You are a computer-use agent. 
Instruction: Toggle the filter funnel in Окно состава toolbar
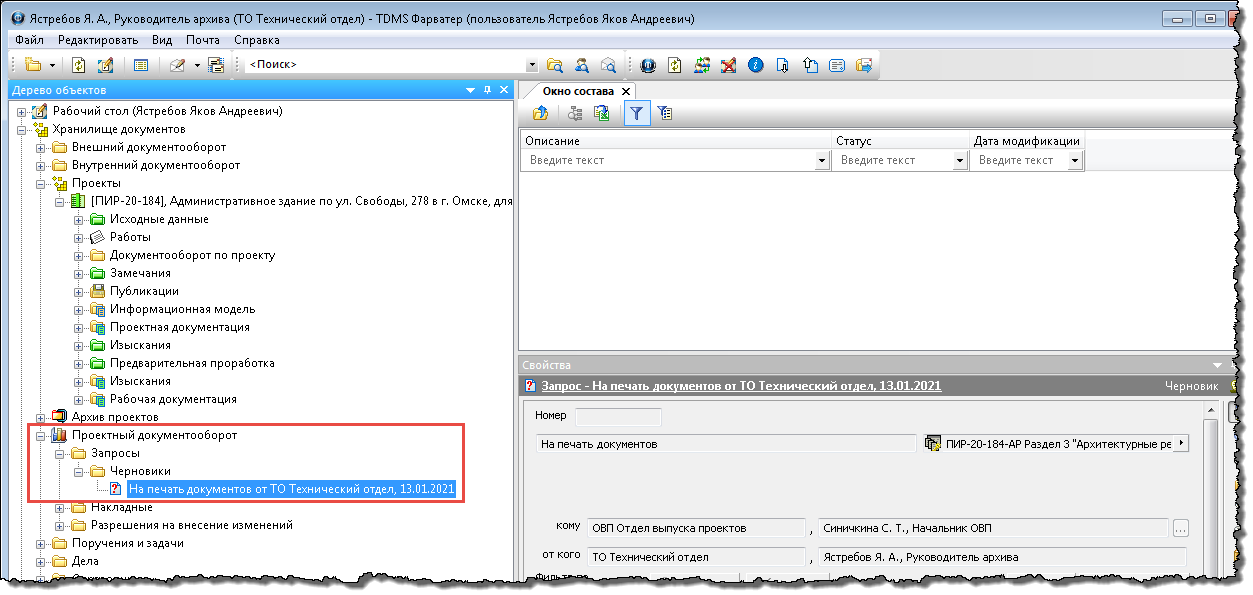tap(635, 114)
